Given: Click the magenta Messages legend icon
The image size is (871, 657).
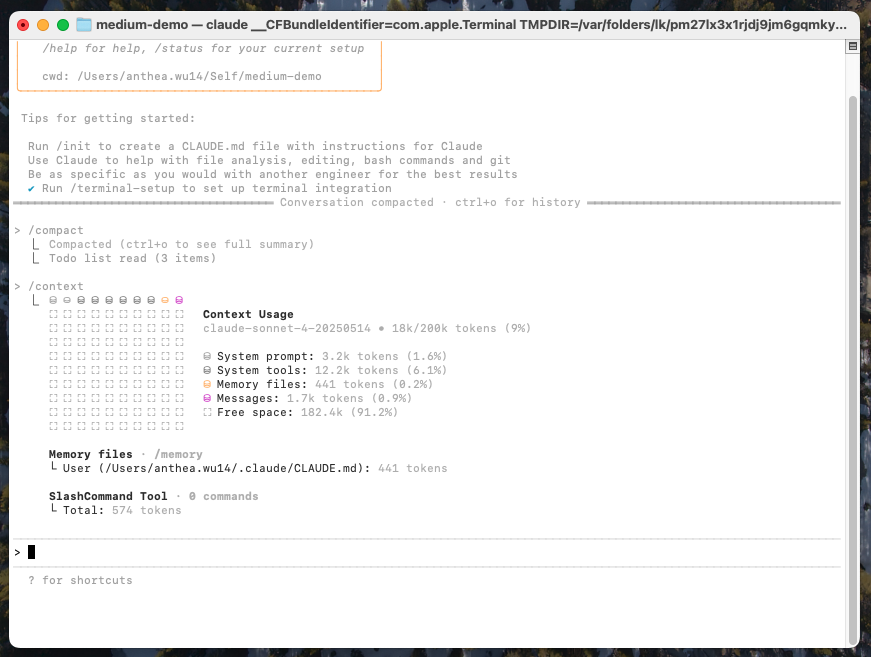Looking at the screenshot, I should (207, 398).
